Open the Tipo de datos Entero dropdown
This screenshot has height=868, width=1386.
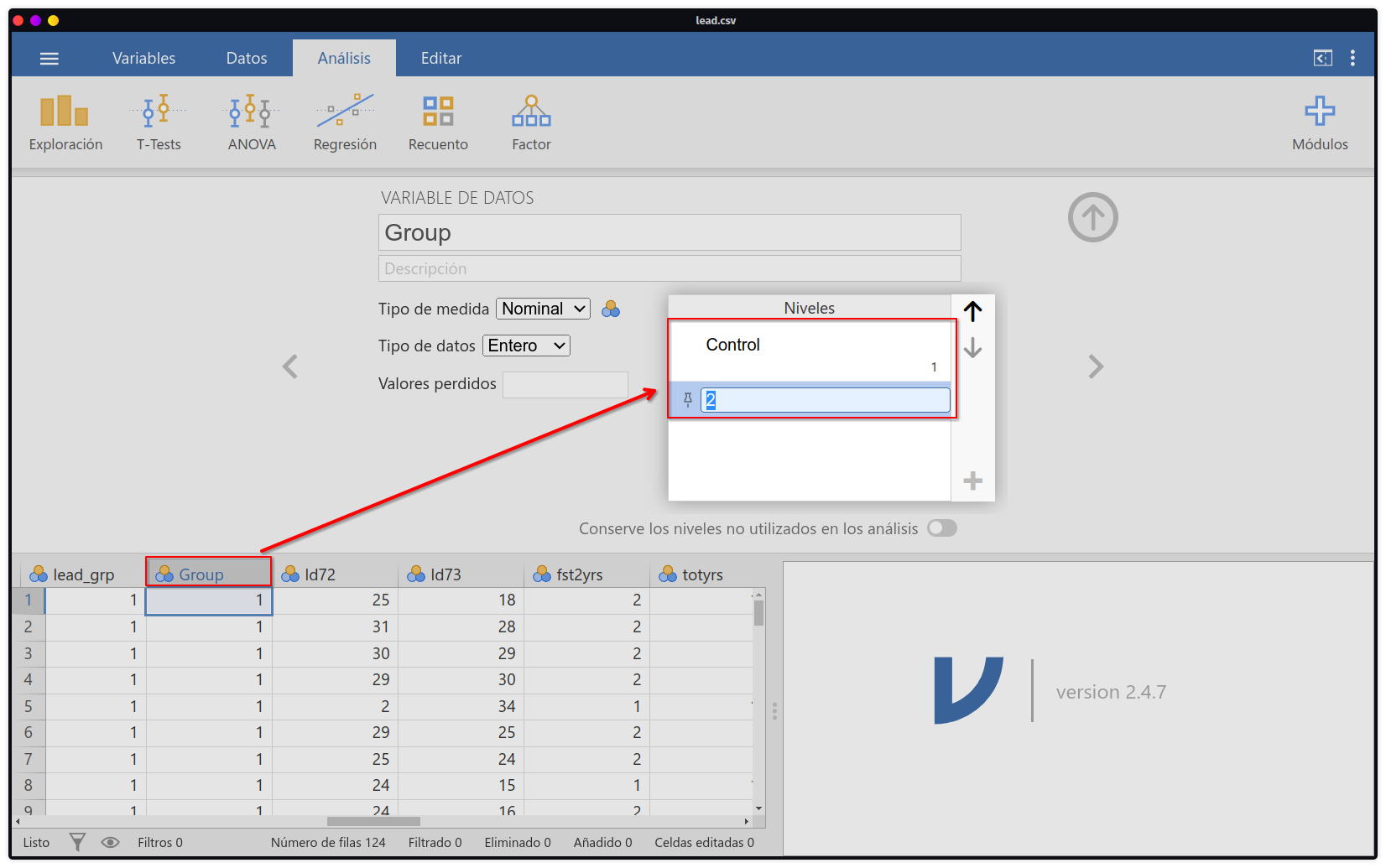click(526, 346)
